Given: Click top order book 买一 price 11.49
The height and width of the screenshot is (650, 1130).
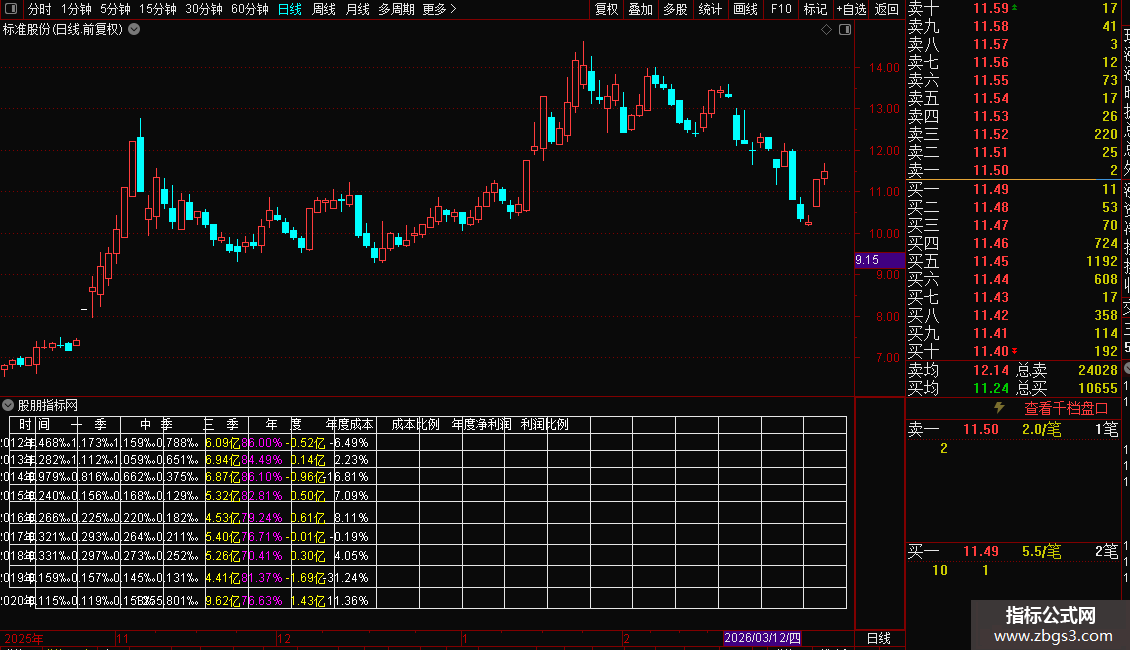Looking at the screenshot, I should (x=991, y=189).
